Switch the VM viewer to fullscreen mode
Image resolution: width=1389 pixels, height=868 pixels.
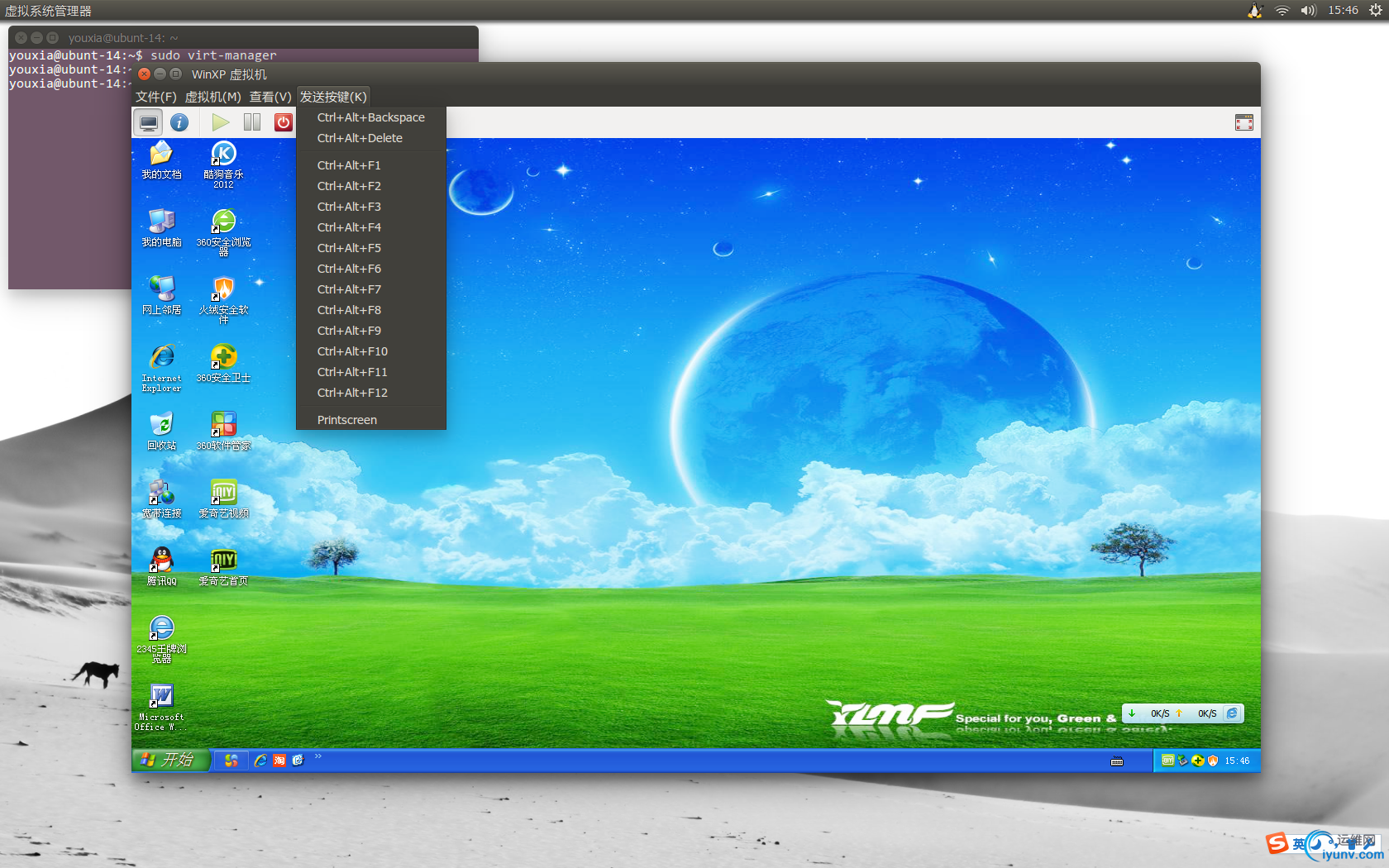coord(1243,122)
